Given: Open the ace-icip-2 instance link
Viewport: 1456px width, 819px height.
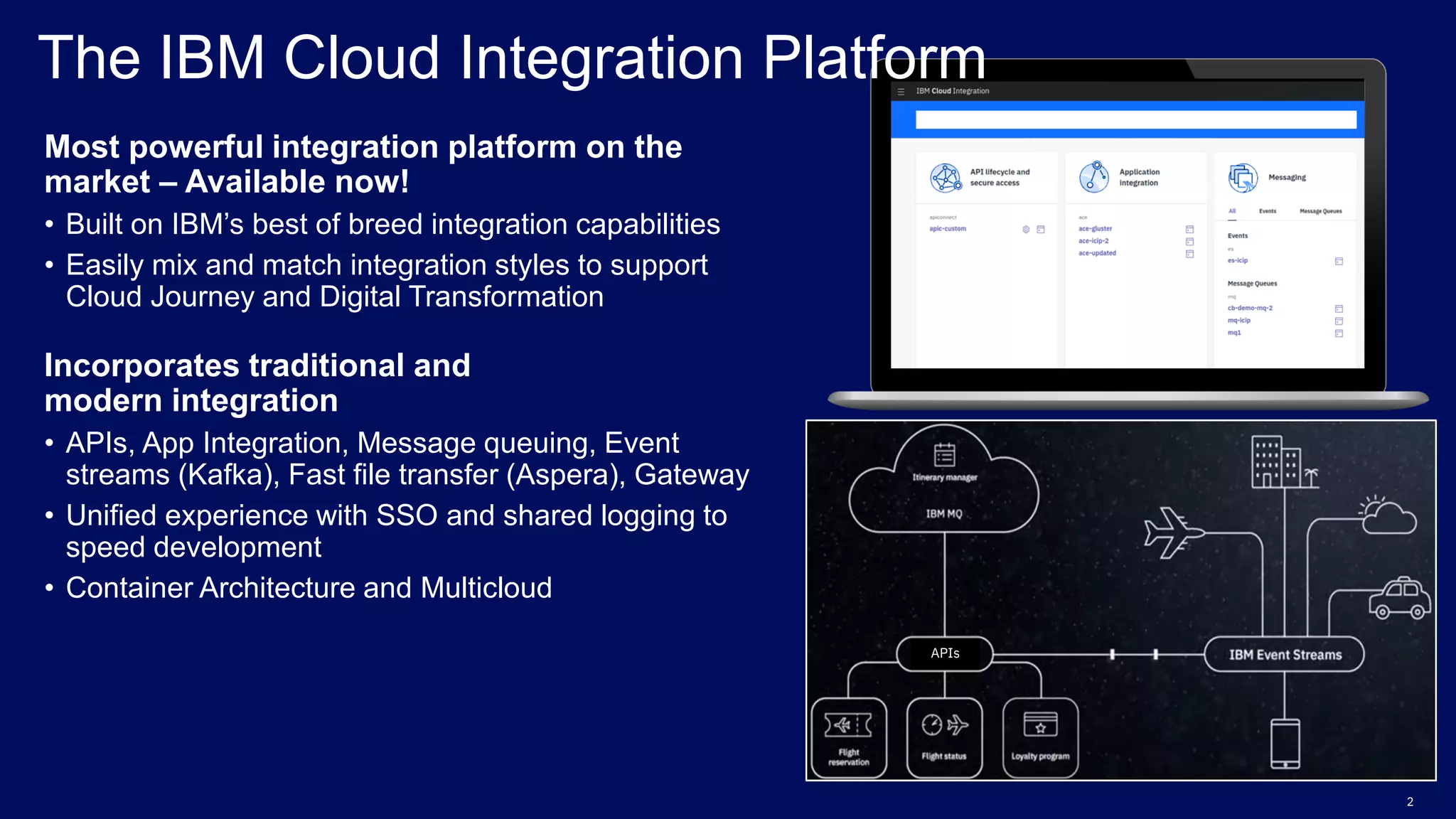Looking at the screenshot, I should (x=1093, y=241).
